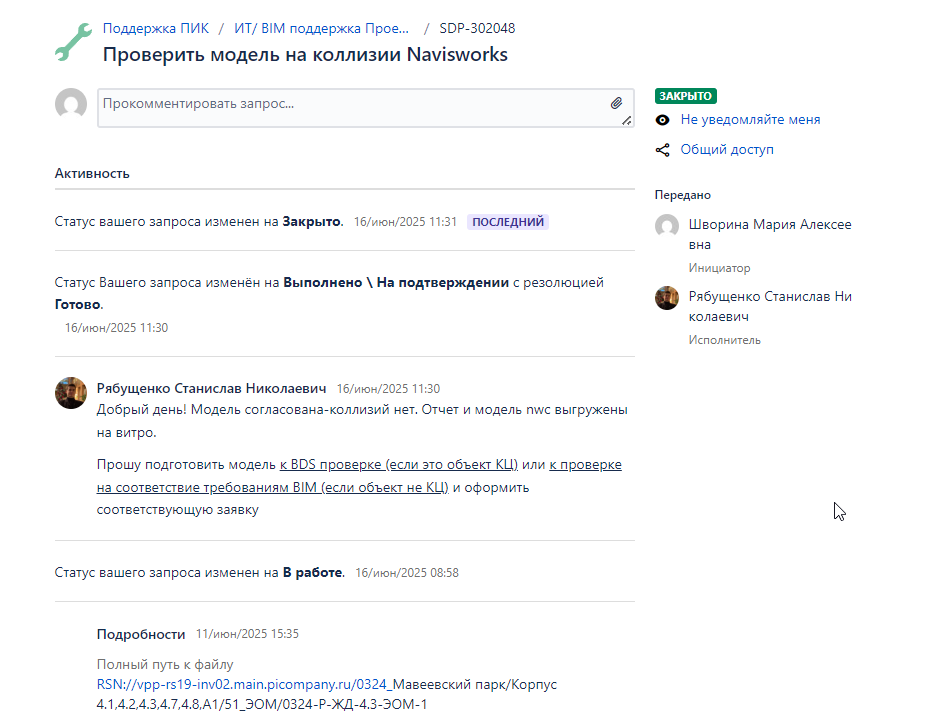Click Рябущенко's avatar in the Передано panel
938x724 pixels.
[x=666, y=298]
